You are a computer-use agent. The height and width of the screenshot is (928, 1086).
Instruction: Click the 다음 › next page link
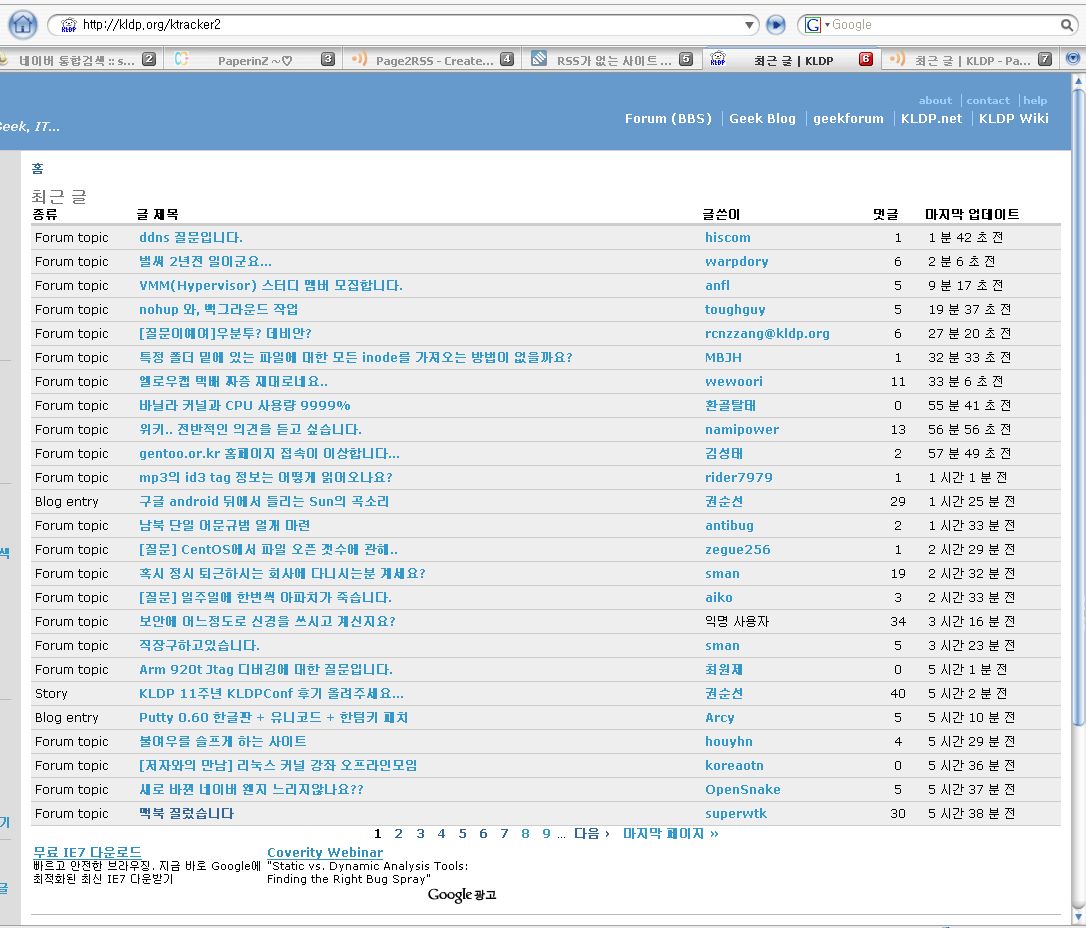[591, 834]
